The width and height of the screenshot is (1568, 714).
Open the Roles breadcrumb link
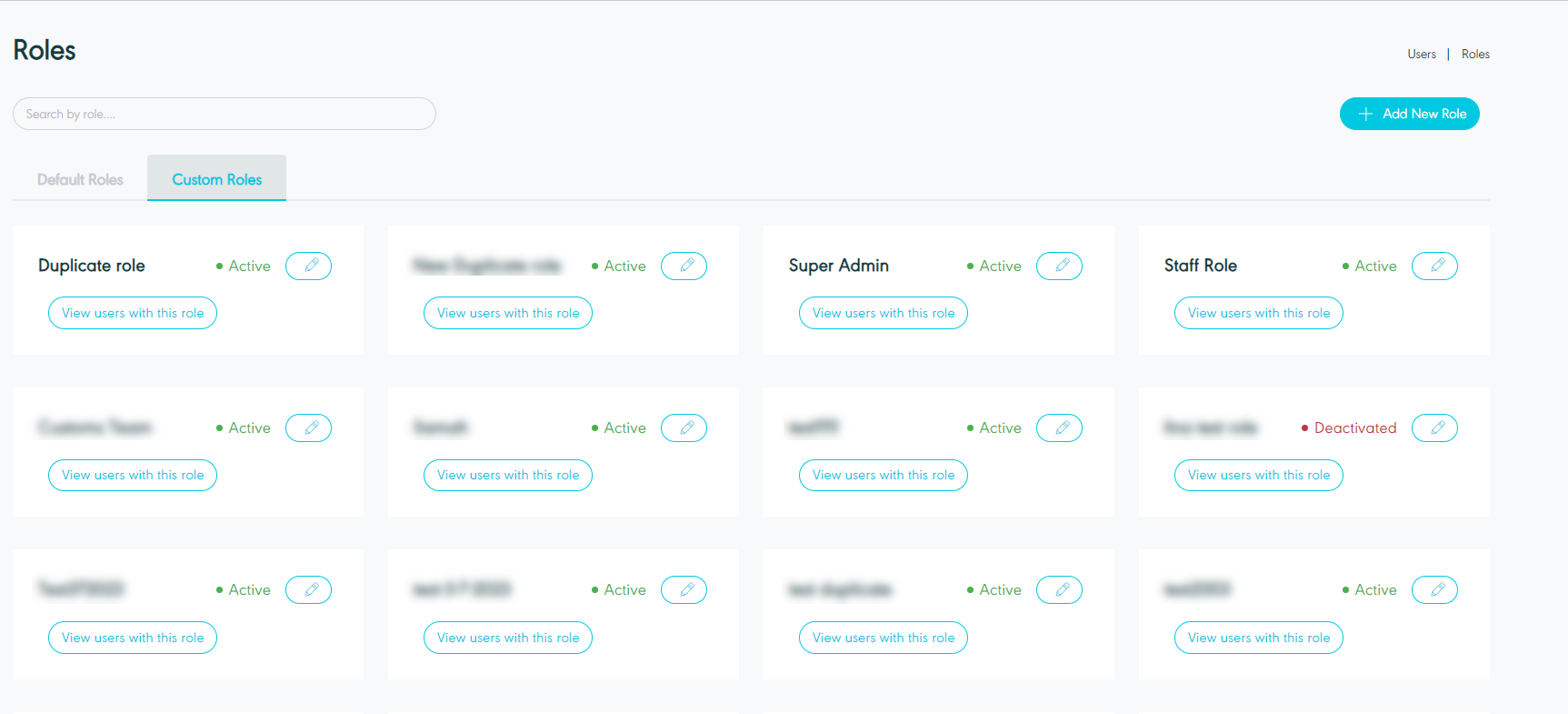coord(1475,55)
